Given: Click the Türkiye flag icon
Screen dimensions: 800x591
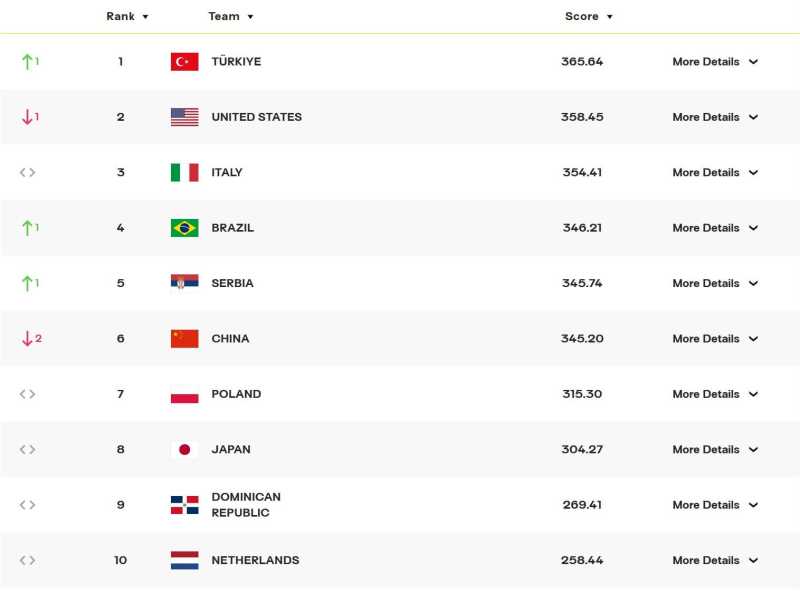Looking at the screenshot, I should click(184, 62).
